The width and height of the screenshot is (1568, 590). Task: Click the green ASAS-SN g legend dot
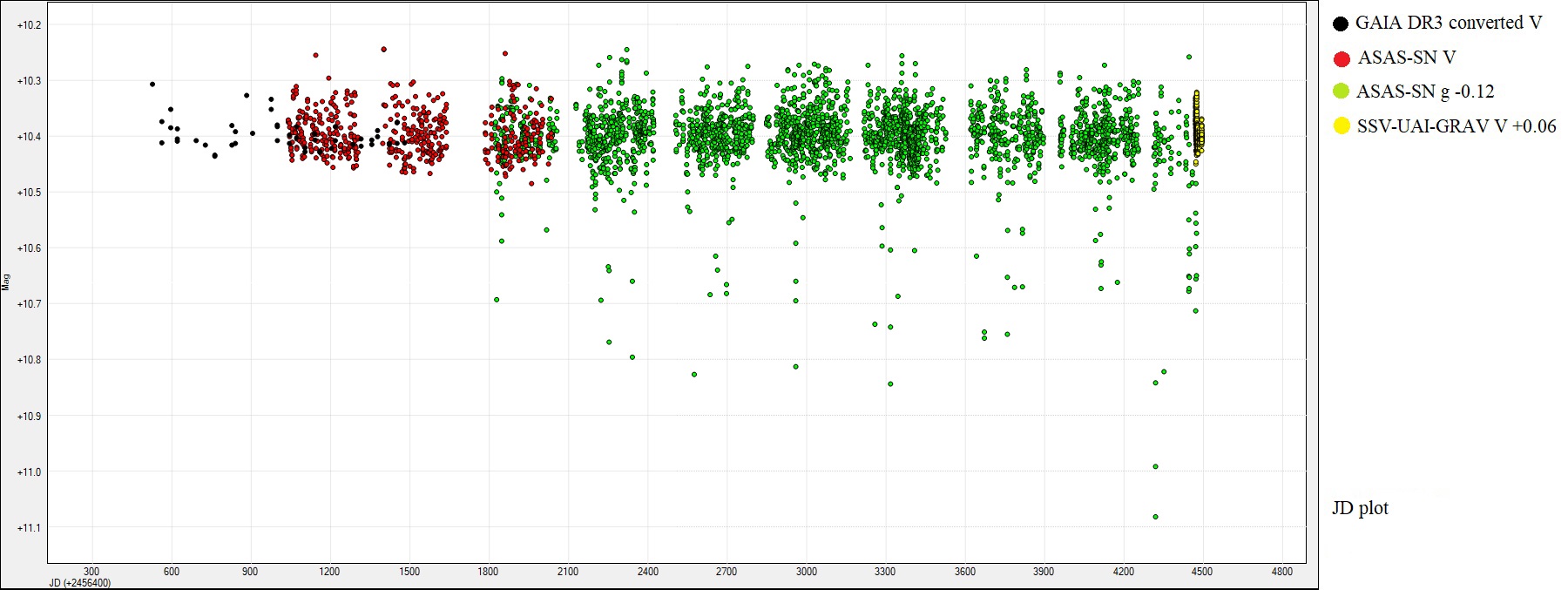click(1341, 92)
